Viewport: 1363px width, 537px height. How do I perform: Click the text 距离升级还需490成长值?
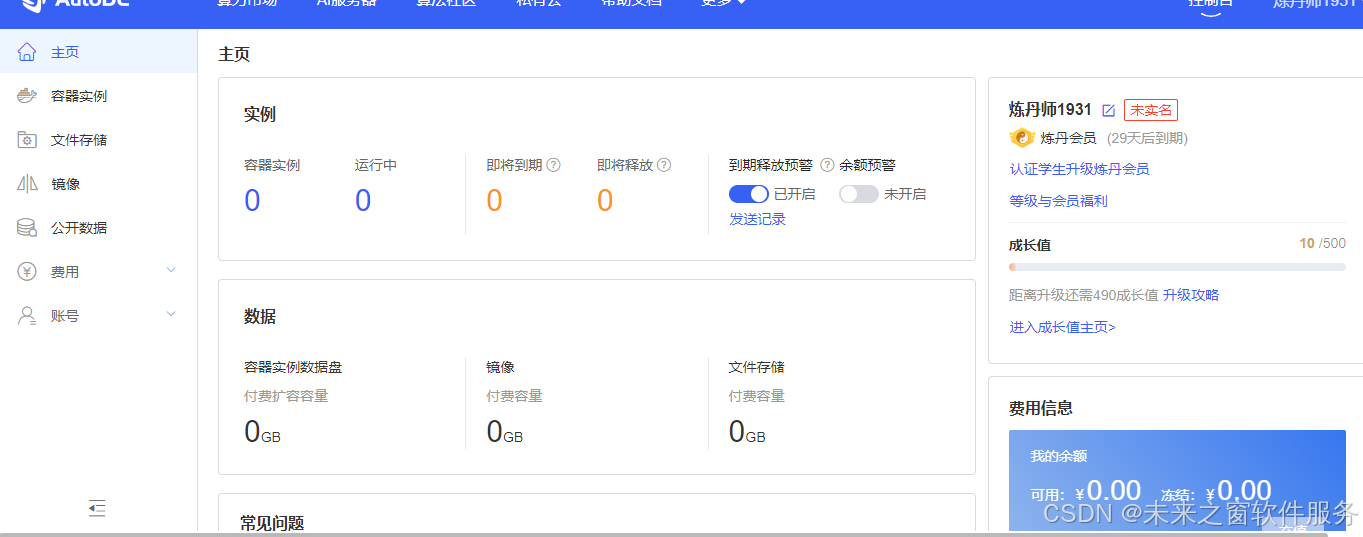coord(1084,295)
